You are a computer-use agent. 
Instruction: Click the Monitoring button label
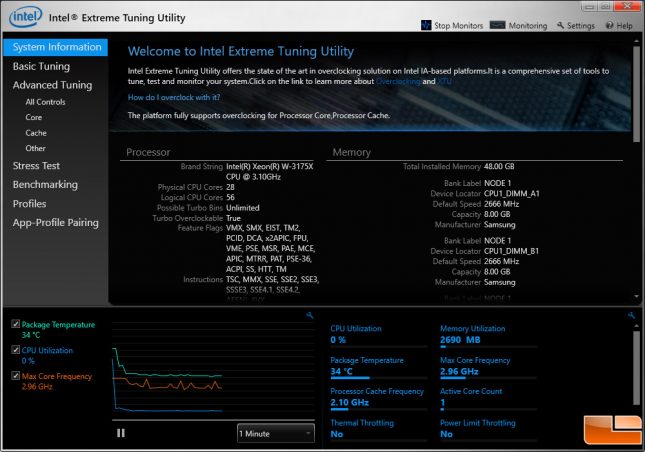[x=528, y=25]
